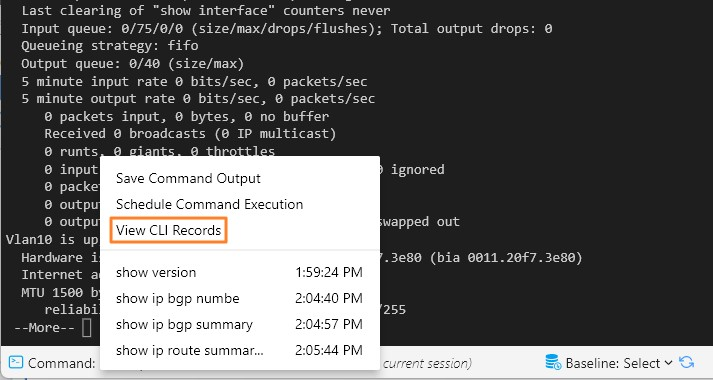Click the 1:59:24 PM timestamp
Image resolution: width=713 pixels, height=380 pixels.
[x=329, y=272]
